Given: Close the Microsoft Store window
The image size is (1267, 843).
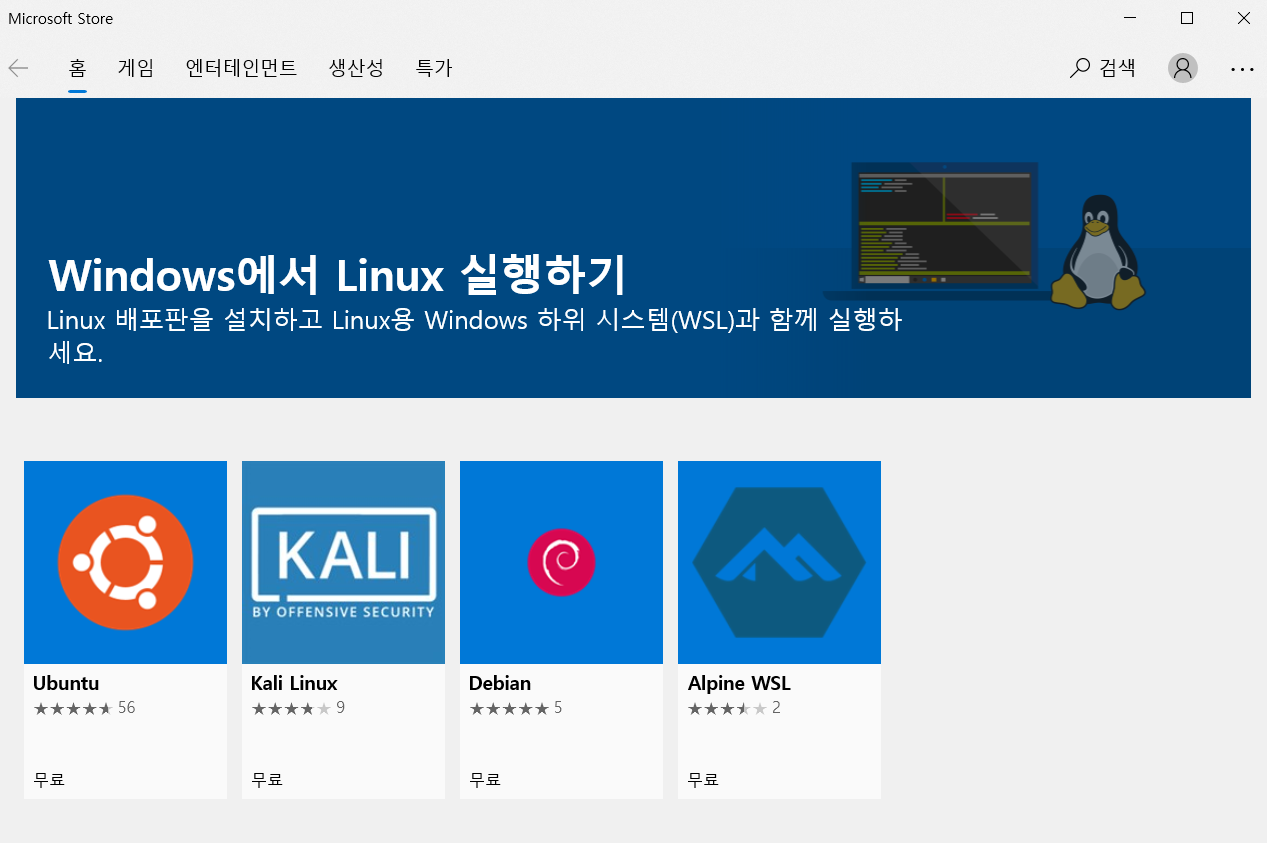Looking at the screenshot, I should (x=1243, y=18).
